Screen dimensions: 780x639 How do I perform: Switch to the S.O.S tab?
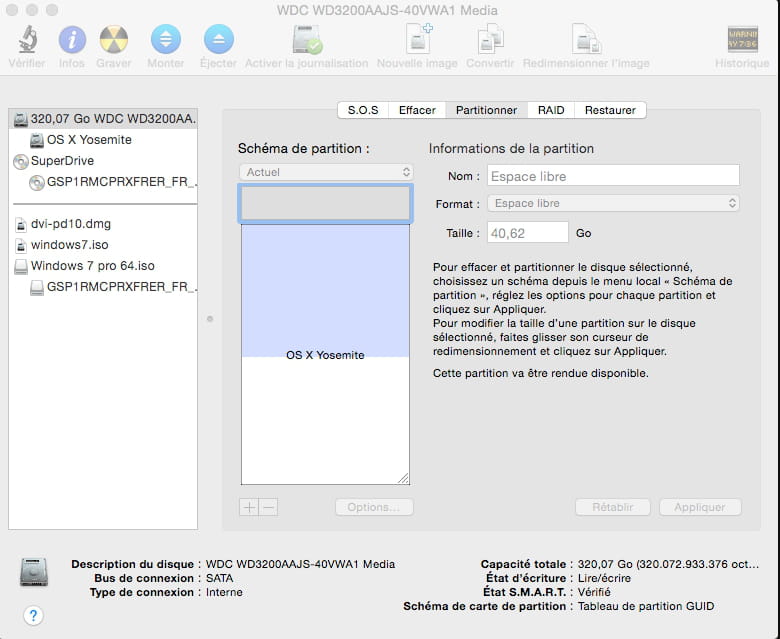point(363,110)
